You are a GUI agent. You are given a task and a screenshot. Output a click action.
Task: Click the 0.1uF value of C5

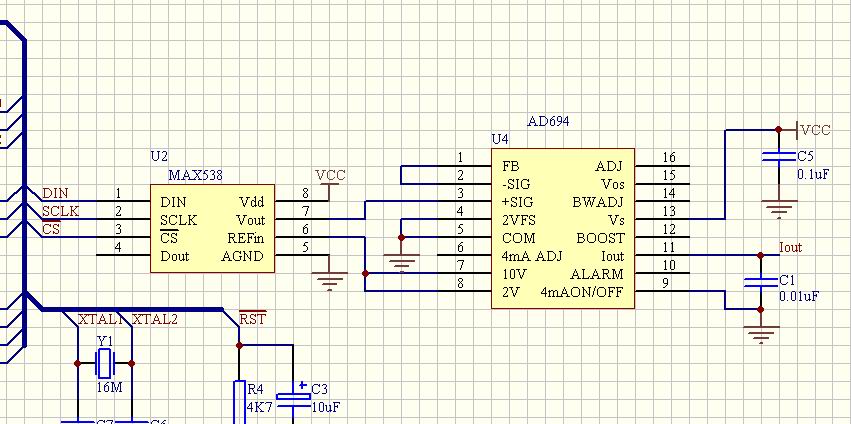click(813, 175)
